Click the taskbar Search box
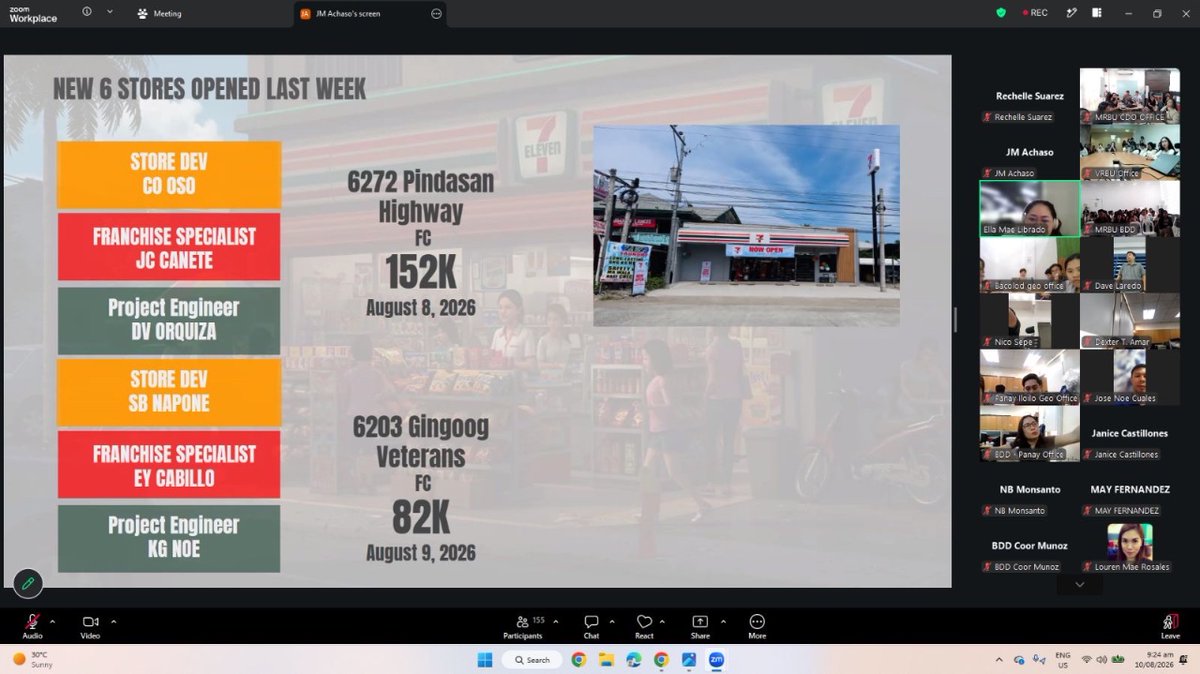 coord(531,660)
